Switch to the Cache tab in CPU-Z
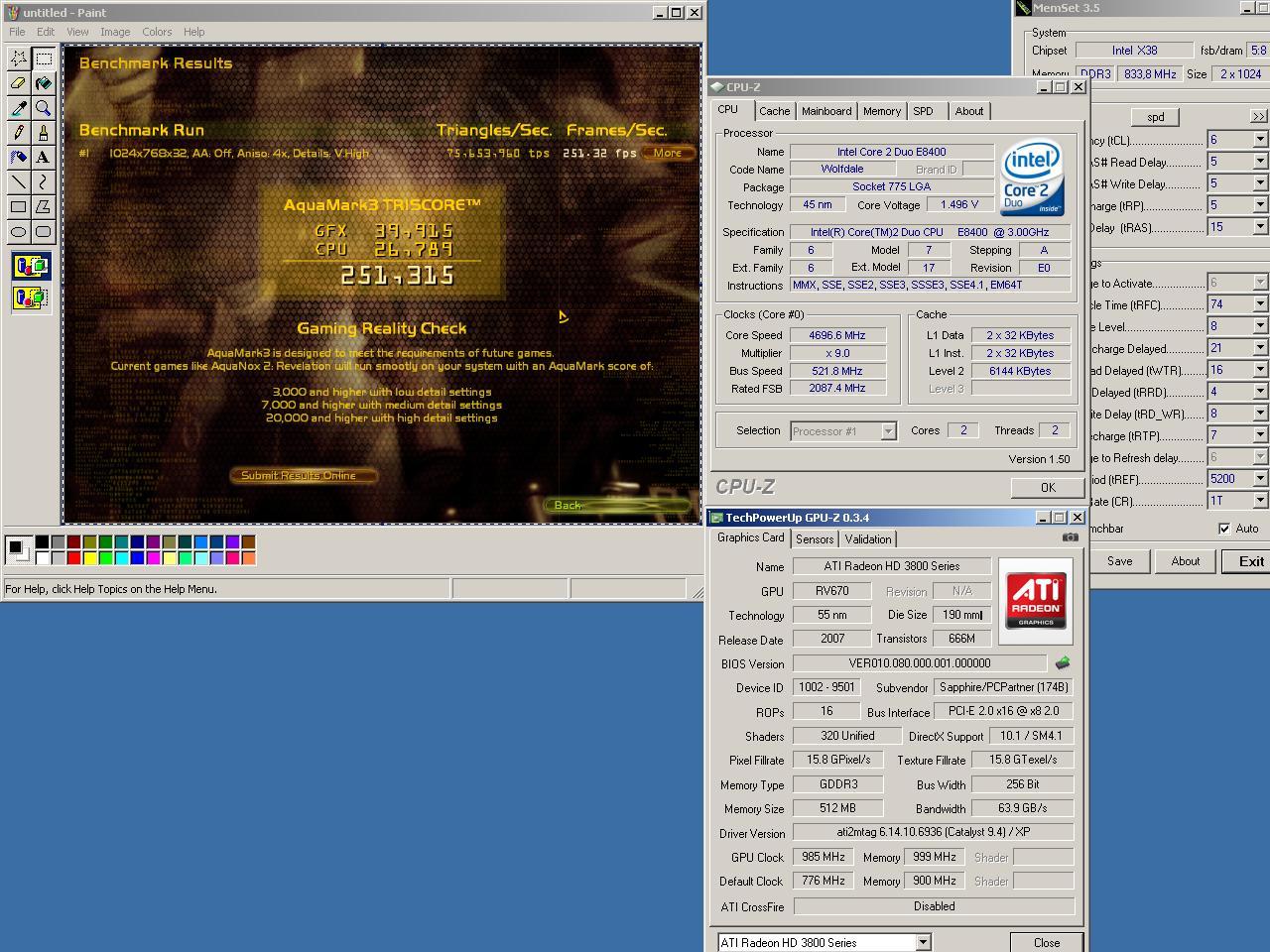 (x=775, y=111)
